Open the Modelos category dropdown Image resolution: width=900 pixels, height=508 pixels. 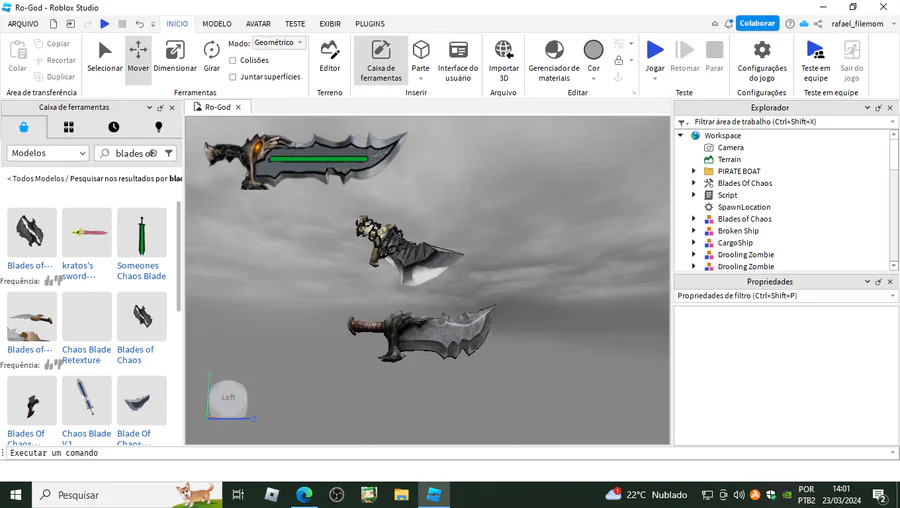[x=48, y=153]
